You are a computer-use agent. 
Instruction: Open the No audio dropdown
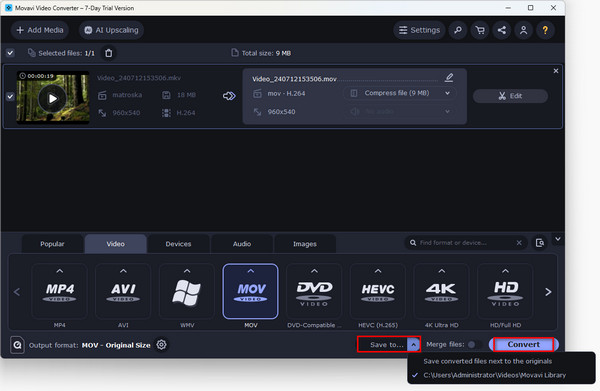400,111
